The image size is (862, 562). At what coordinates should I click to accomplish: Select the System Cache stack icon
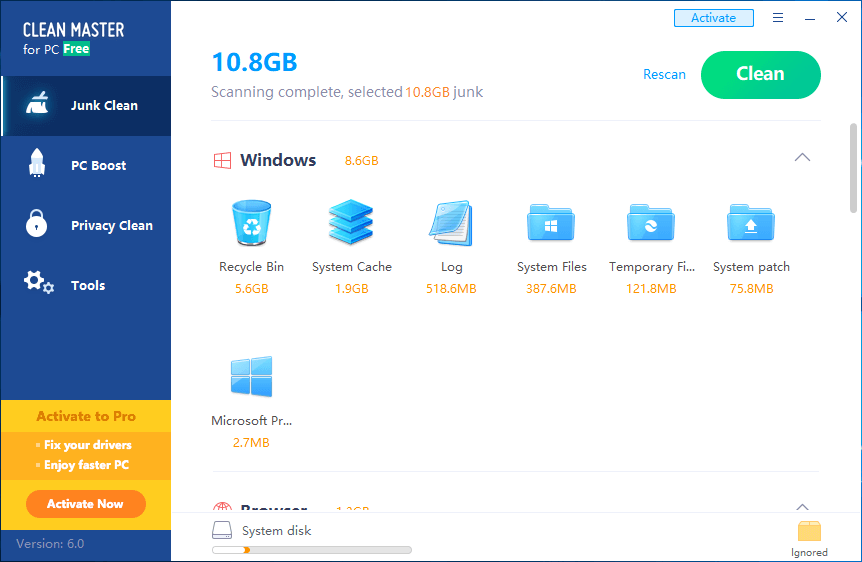(x=351, y=222)
